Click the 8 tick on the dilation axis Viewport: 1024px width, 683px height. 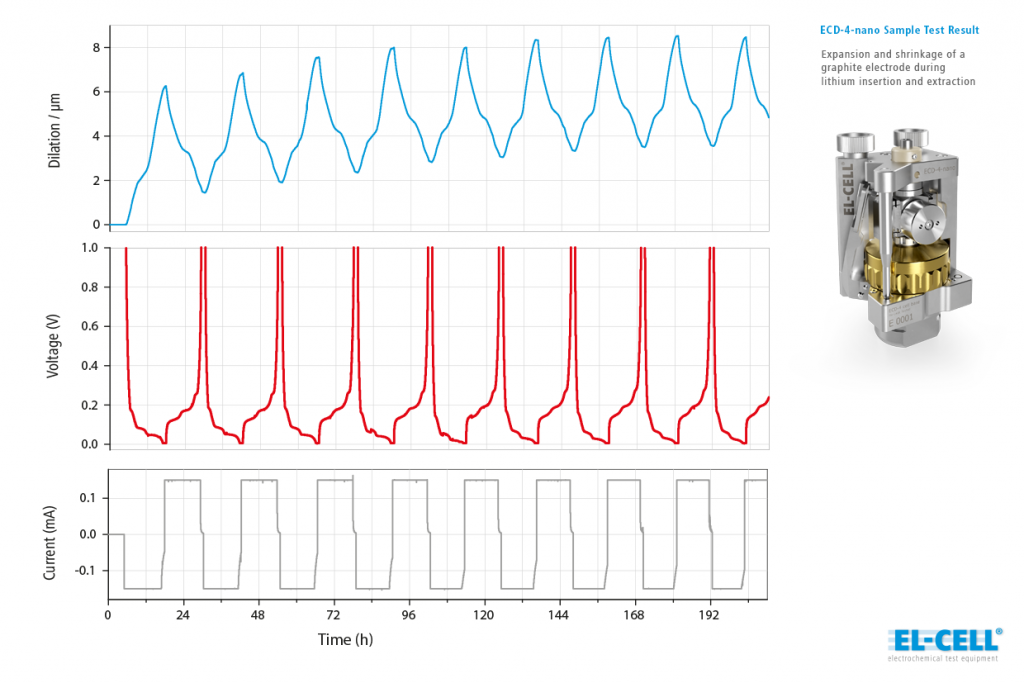pos(95,47)
